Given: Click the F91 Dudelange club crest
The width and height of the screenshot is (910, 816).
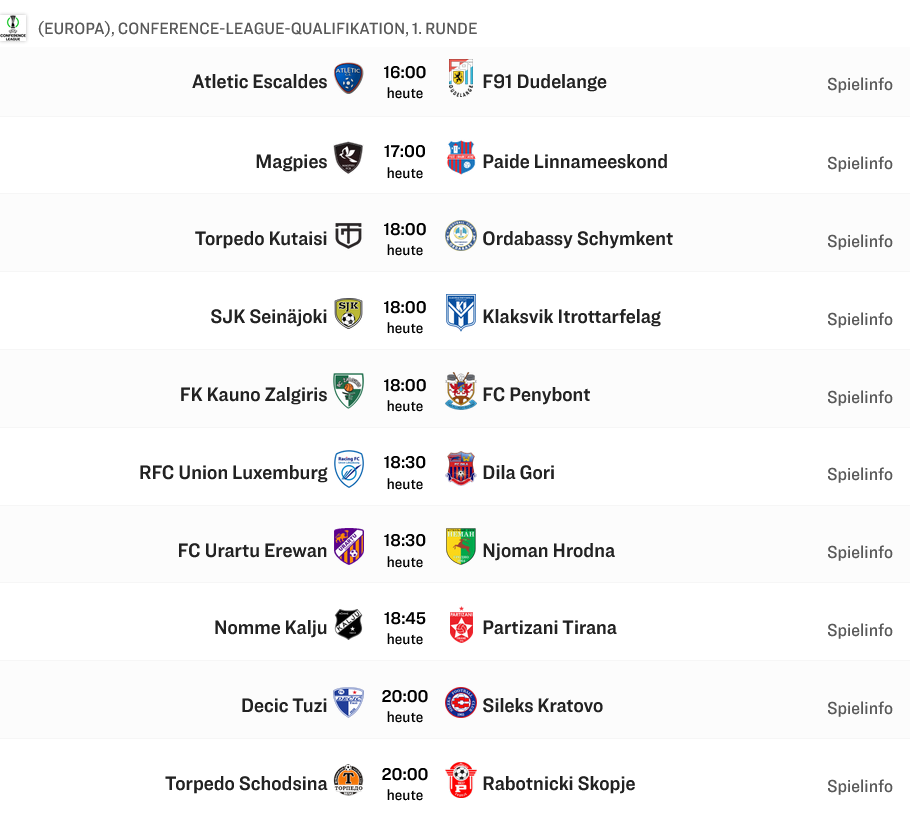Looking at the screenshot, I should point(461,79).
